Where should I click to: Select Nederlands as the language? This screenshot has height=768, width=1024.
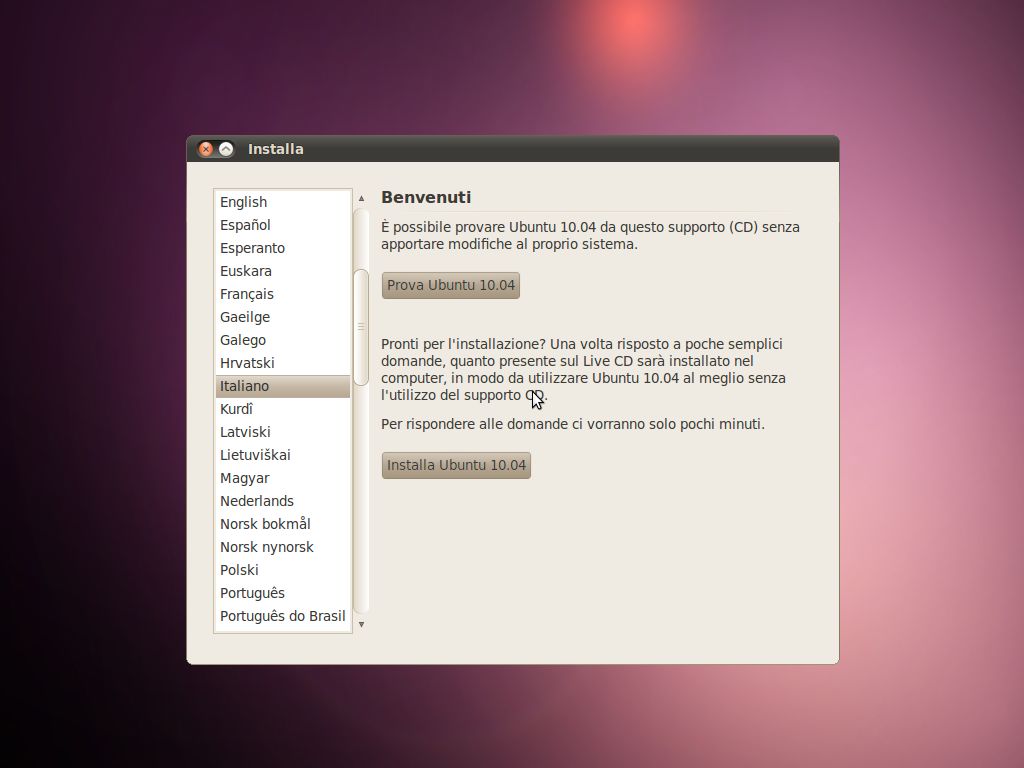(x=283, y=501)
